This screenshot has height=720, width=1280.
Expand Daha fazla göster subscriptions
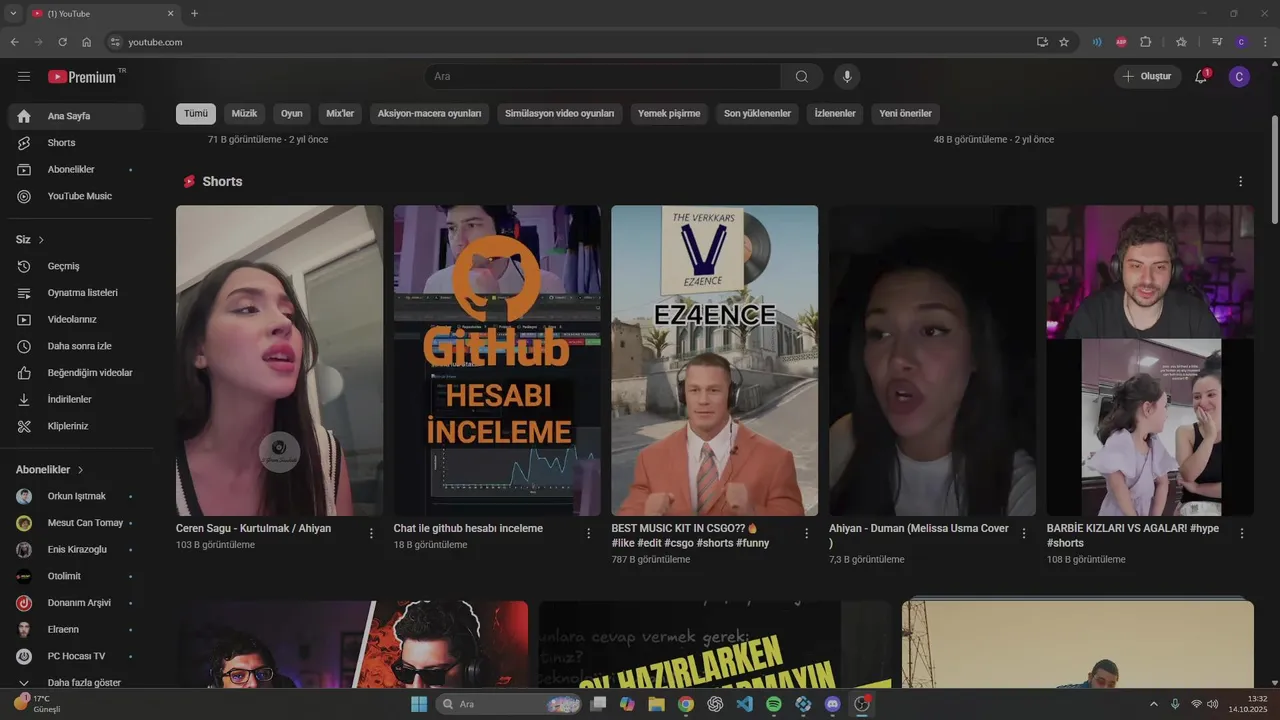[x=77, y=683]
